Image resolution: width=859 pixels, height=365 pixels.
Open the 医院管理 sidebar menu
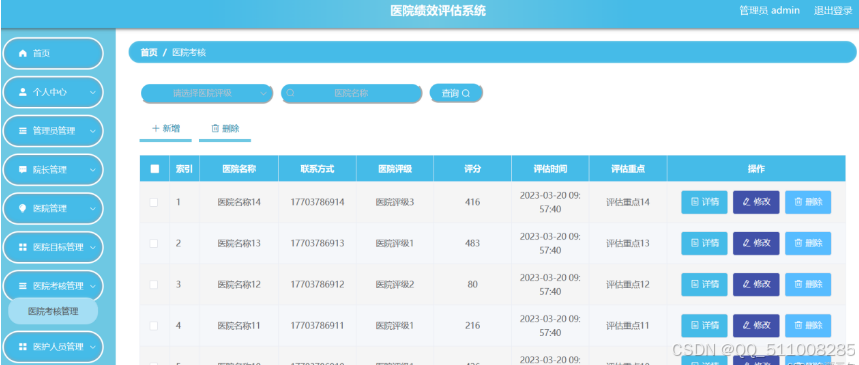pos(53,208)
